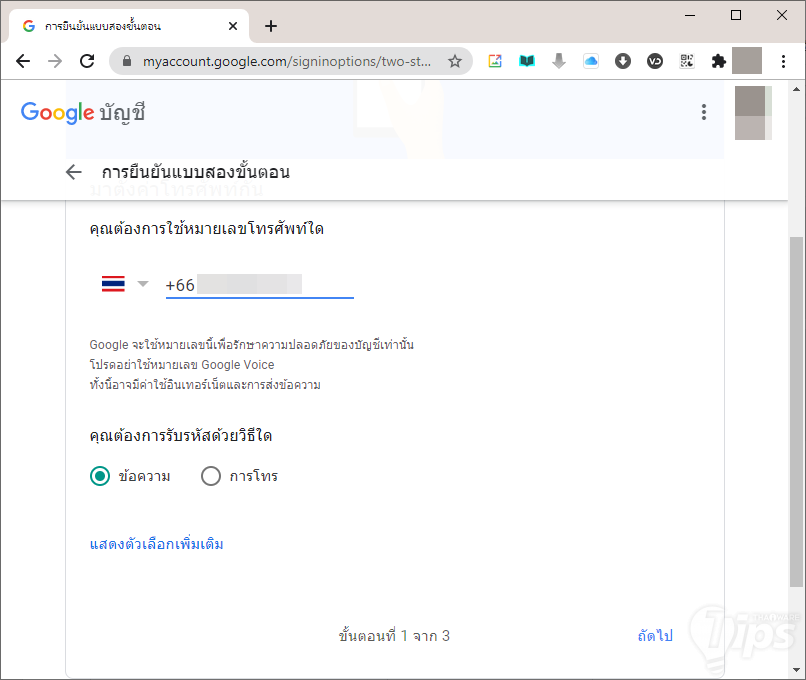
Task: Click the ขั้นตอนที่ 1 จาก 3 text
Action: click(x=394, y=636)
